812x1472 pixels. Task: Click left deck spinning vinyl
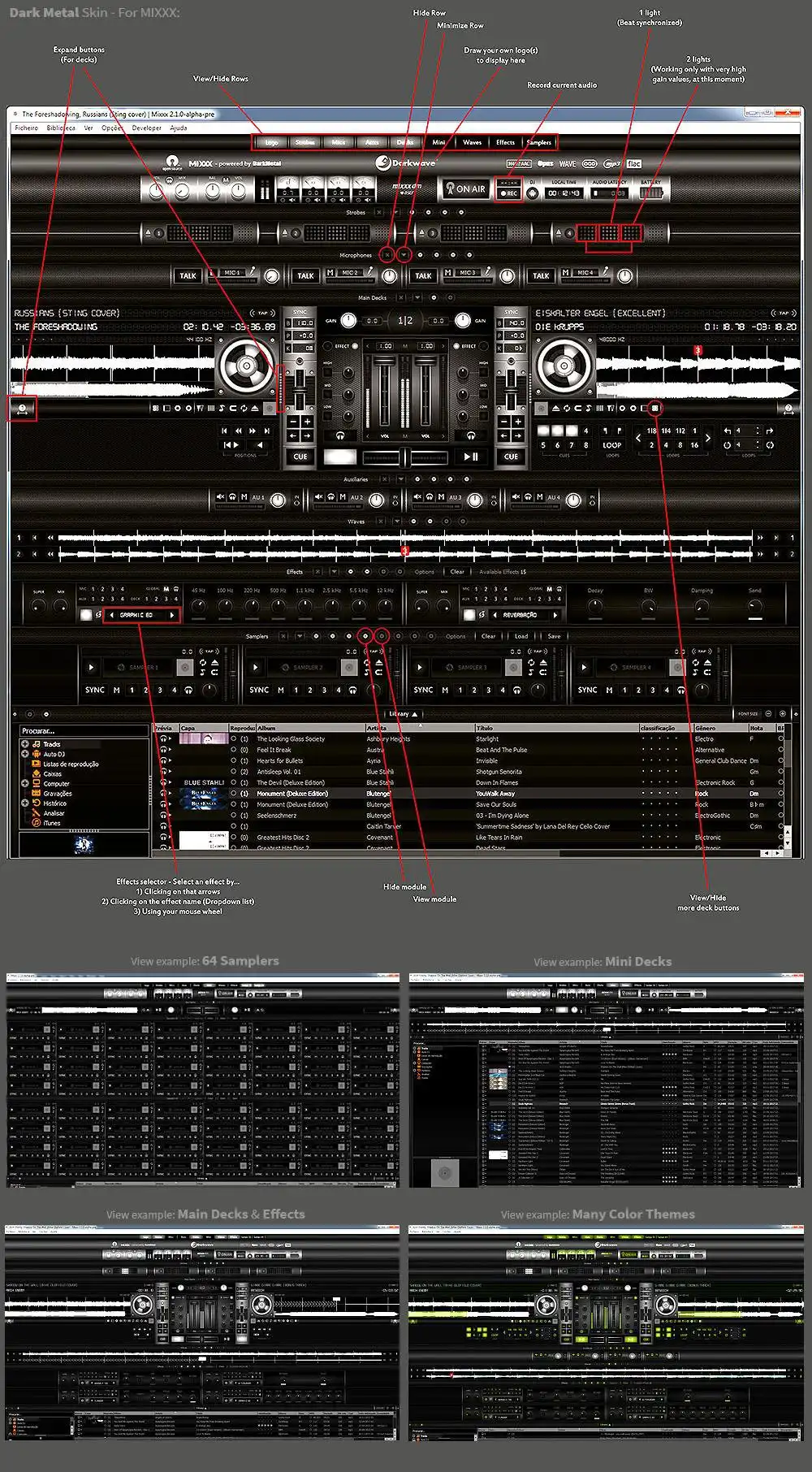pos(247,366)
